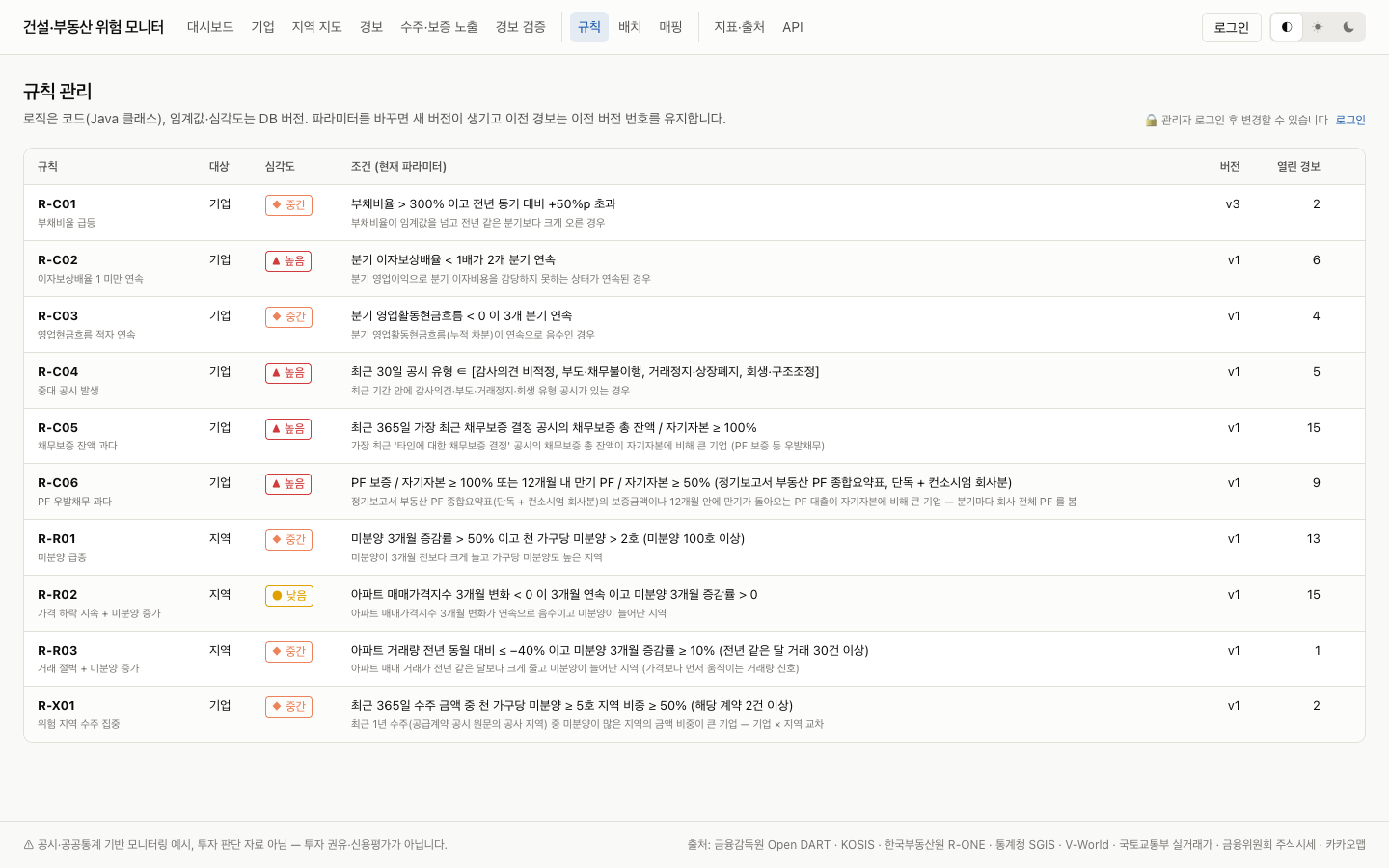Click open alert count 6 for R-C02
The image size is (1389, 868).
(1316, 260)
